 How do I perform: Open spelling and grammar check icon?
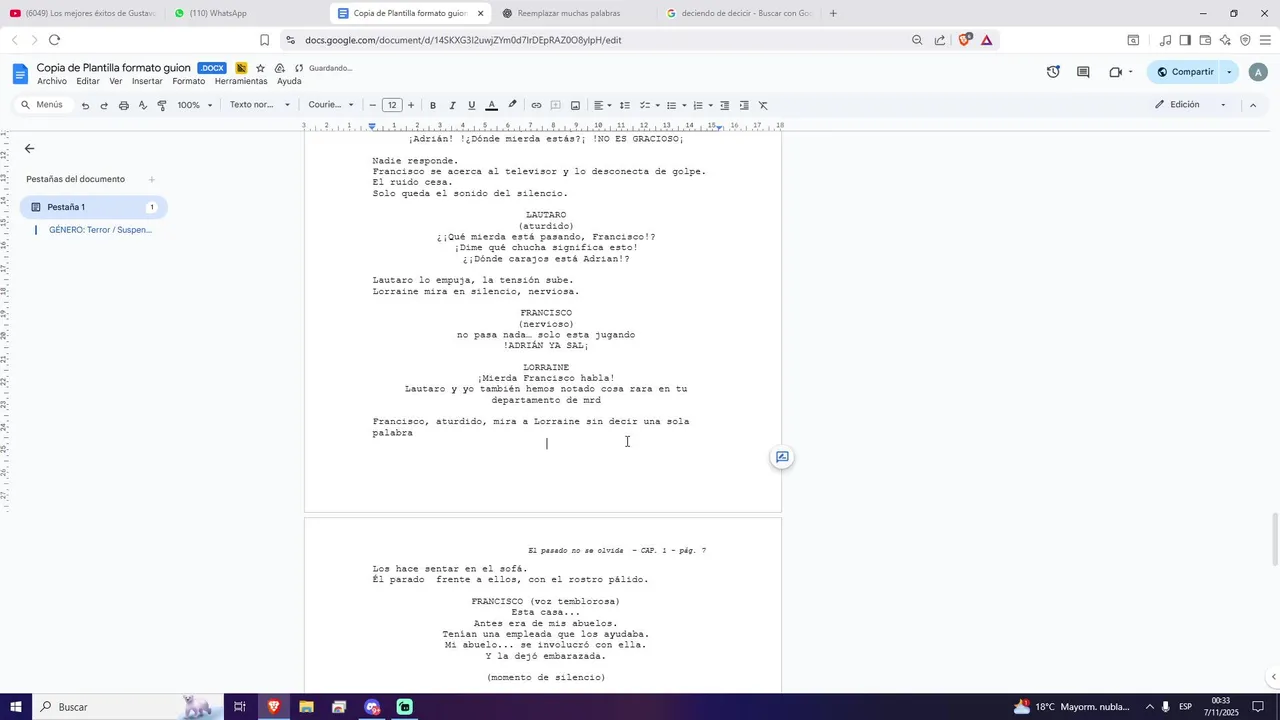point(142,105)
